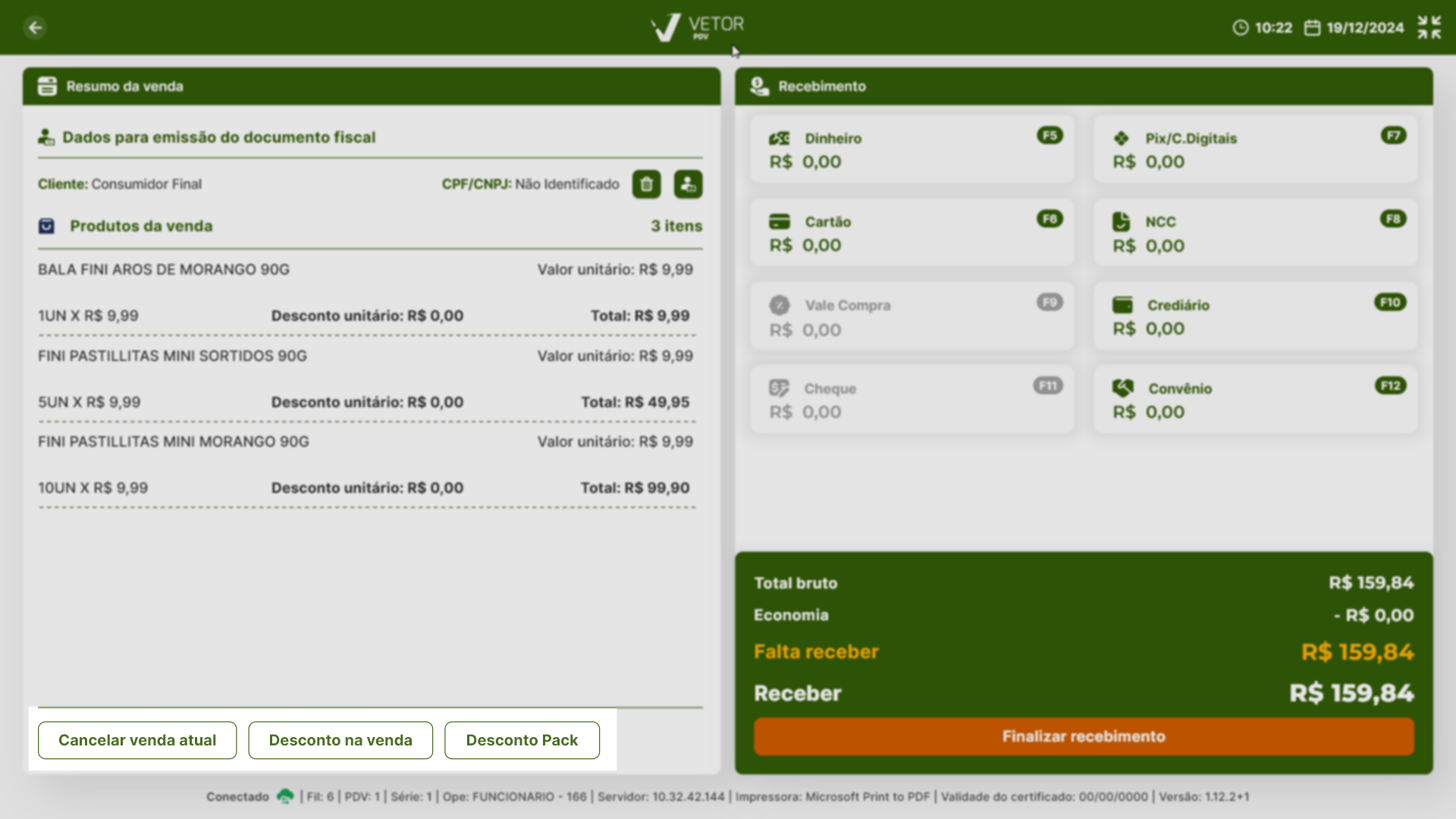Click the fiscal document person icon

point(46,137)
